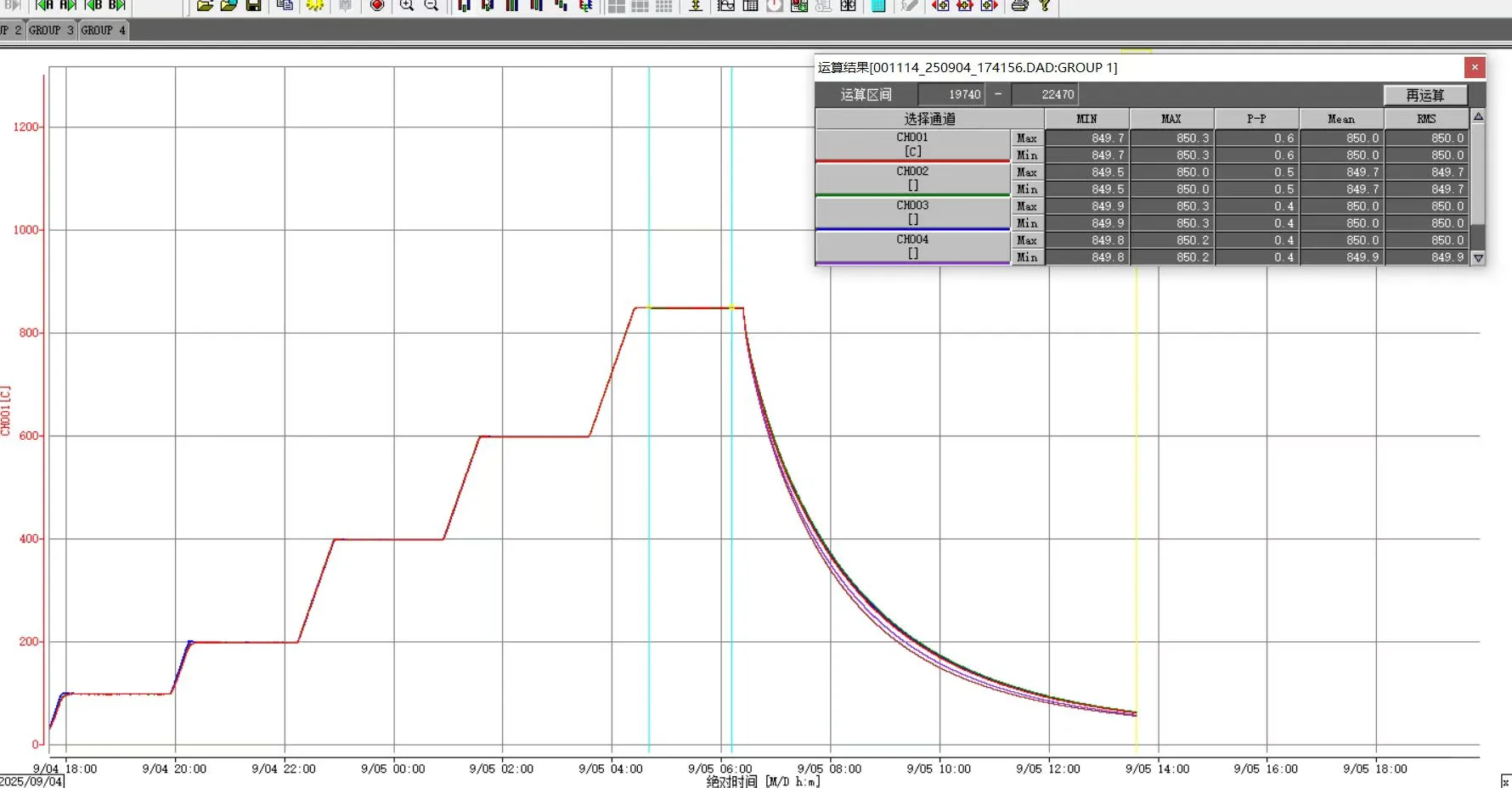
Task: Click the results table scroll down arrow
Action: 1478,258
